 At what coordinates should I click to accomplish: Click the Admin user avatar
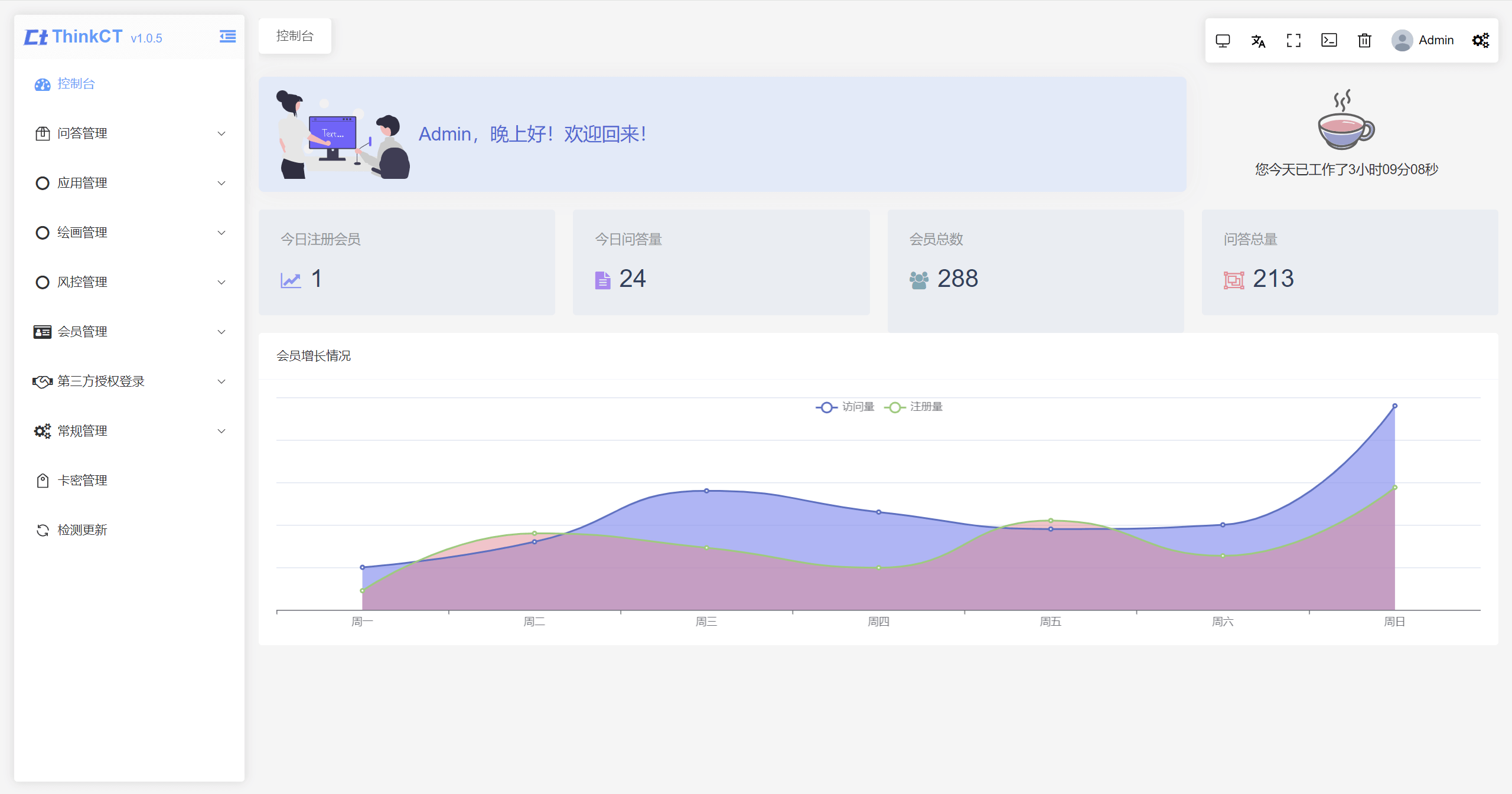click(x=1402, y=40)
